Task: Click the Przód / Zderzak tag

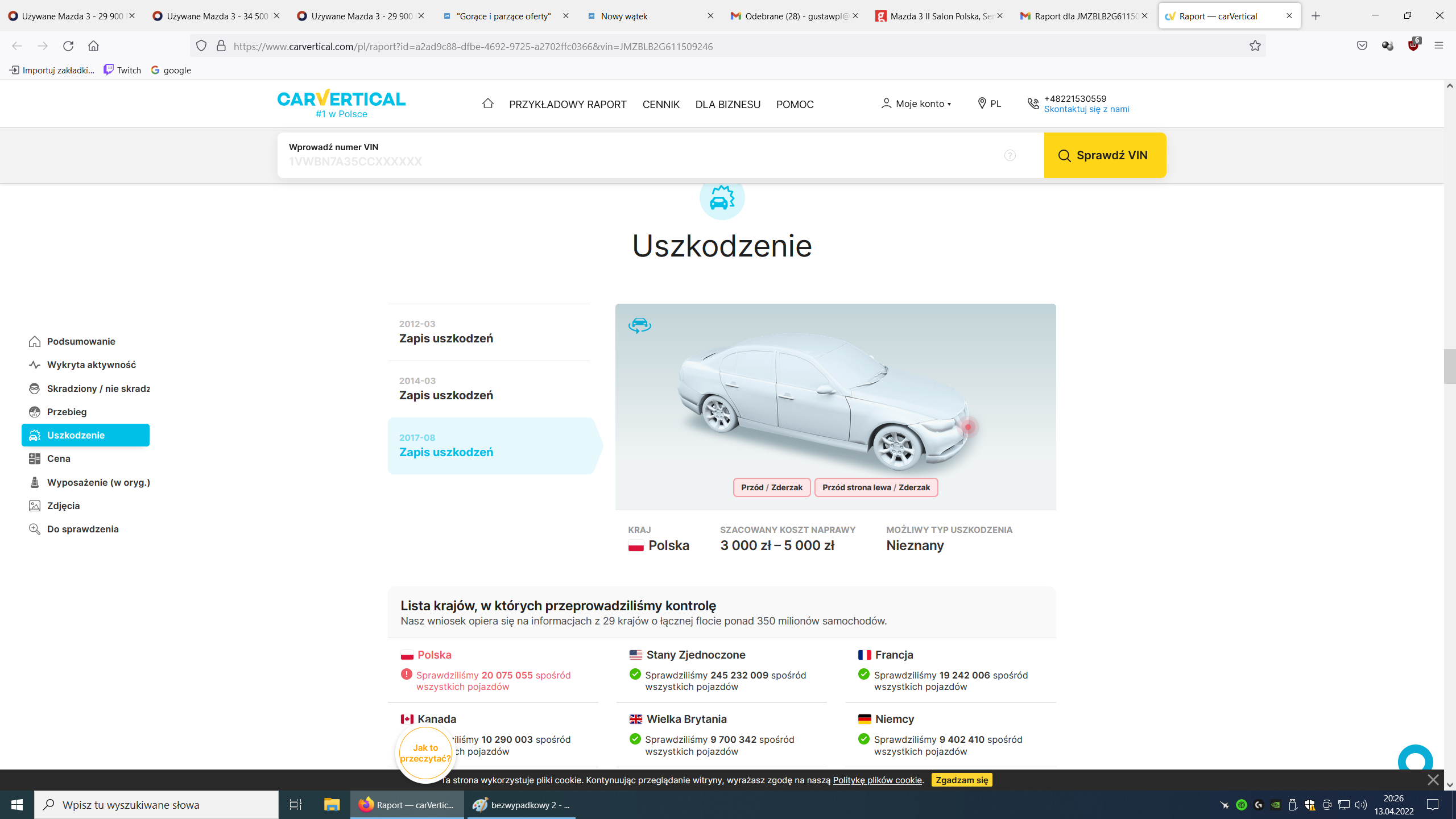Action: coord(771,487)
